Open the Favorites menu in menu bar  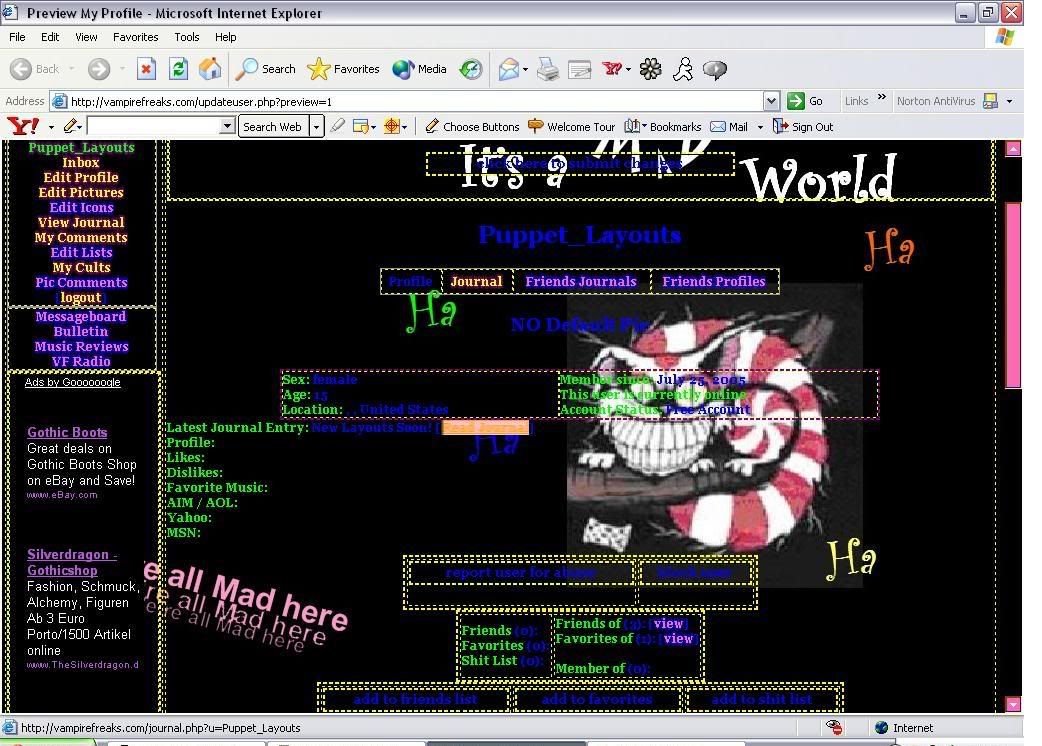pyautogui.click(x=136, y=37)
